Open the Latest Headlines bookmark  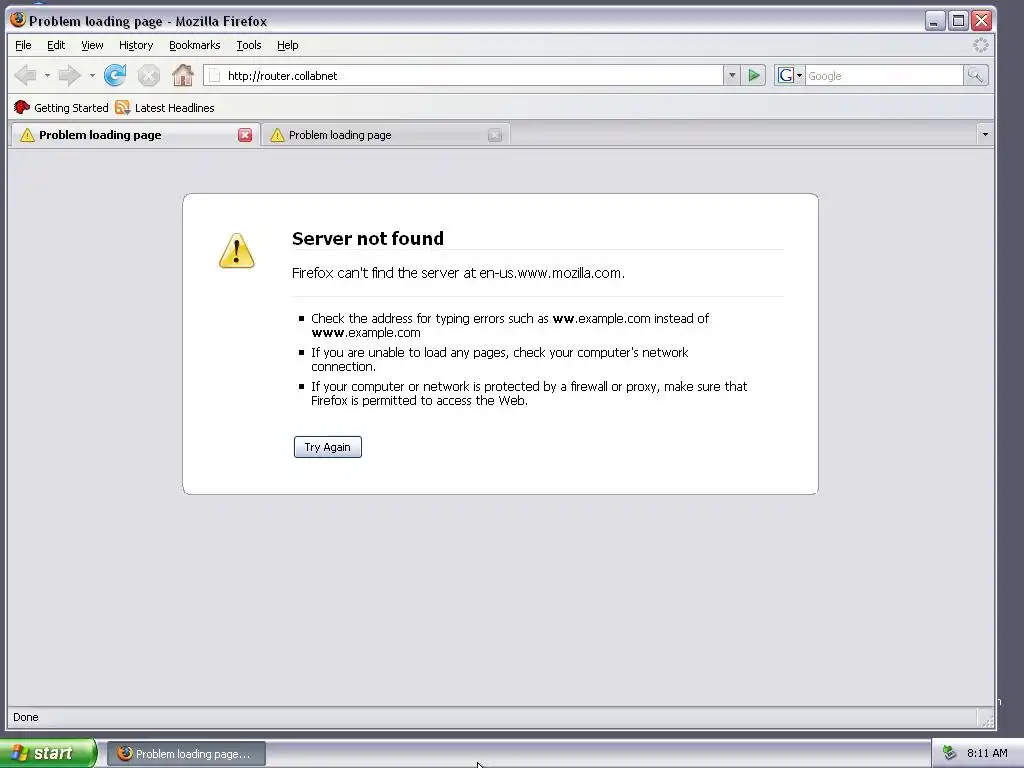165,108
